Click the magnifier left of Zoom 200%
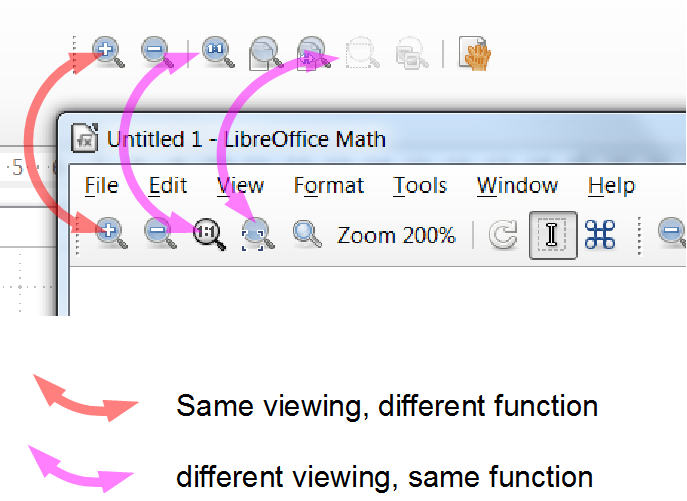 coord(307,236)
